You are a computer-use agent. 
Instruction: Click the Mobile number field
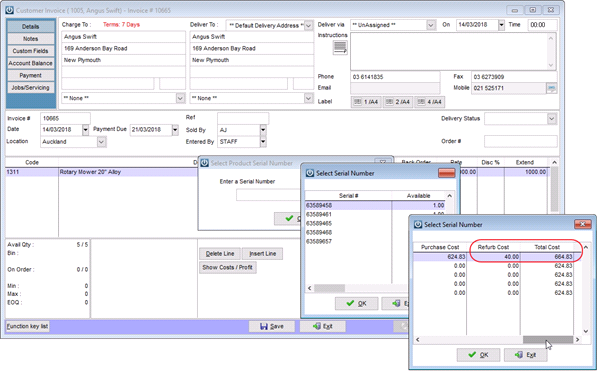pos(509,88)
